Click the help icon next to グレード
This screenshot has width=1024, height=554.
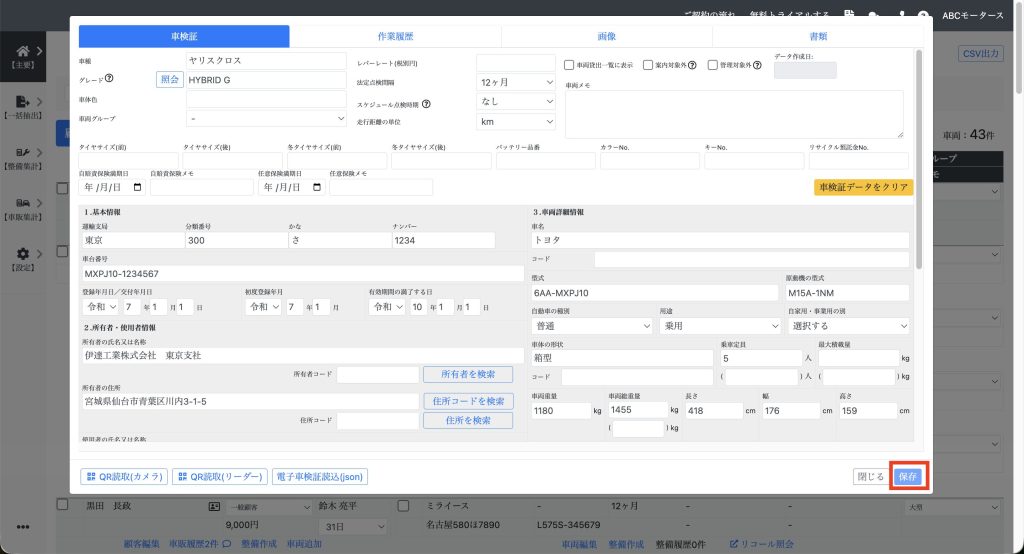point(109,79)
